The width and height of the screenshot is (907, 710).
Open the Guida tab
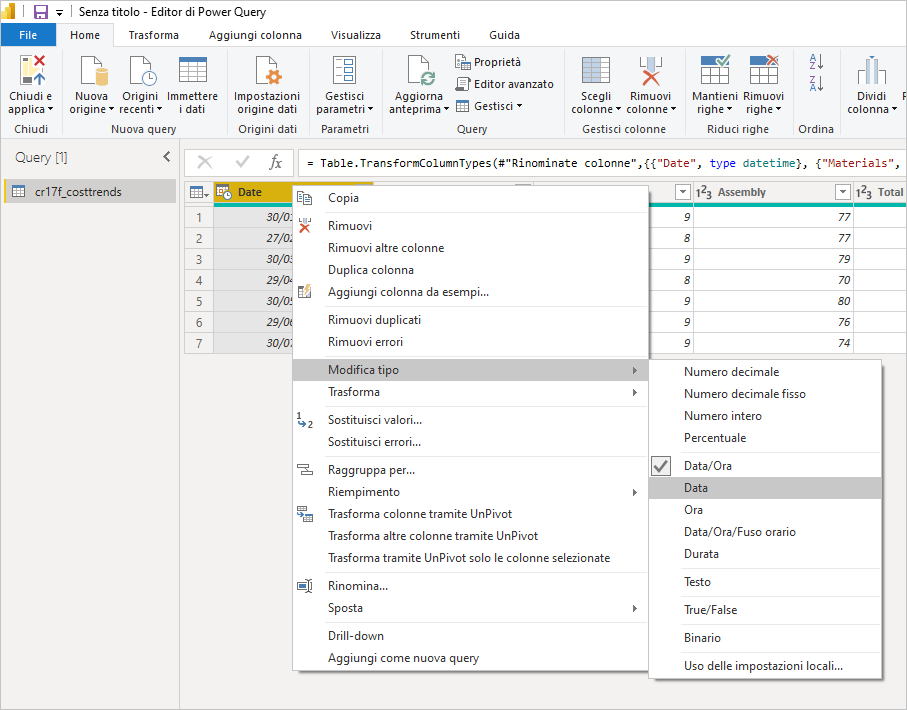click(504, 35)
